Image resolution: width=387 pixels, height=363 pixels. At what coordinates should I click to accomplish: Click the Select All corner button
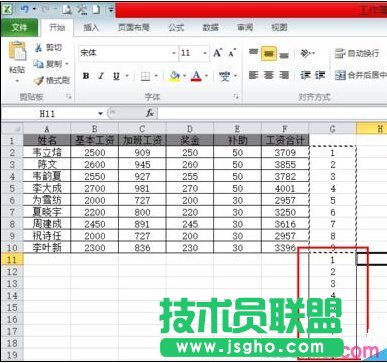click(x=12, y=129)
